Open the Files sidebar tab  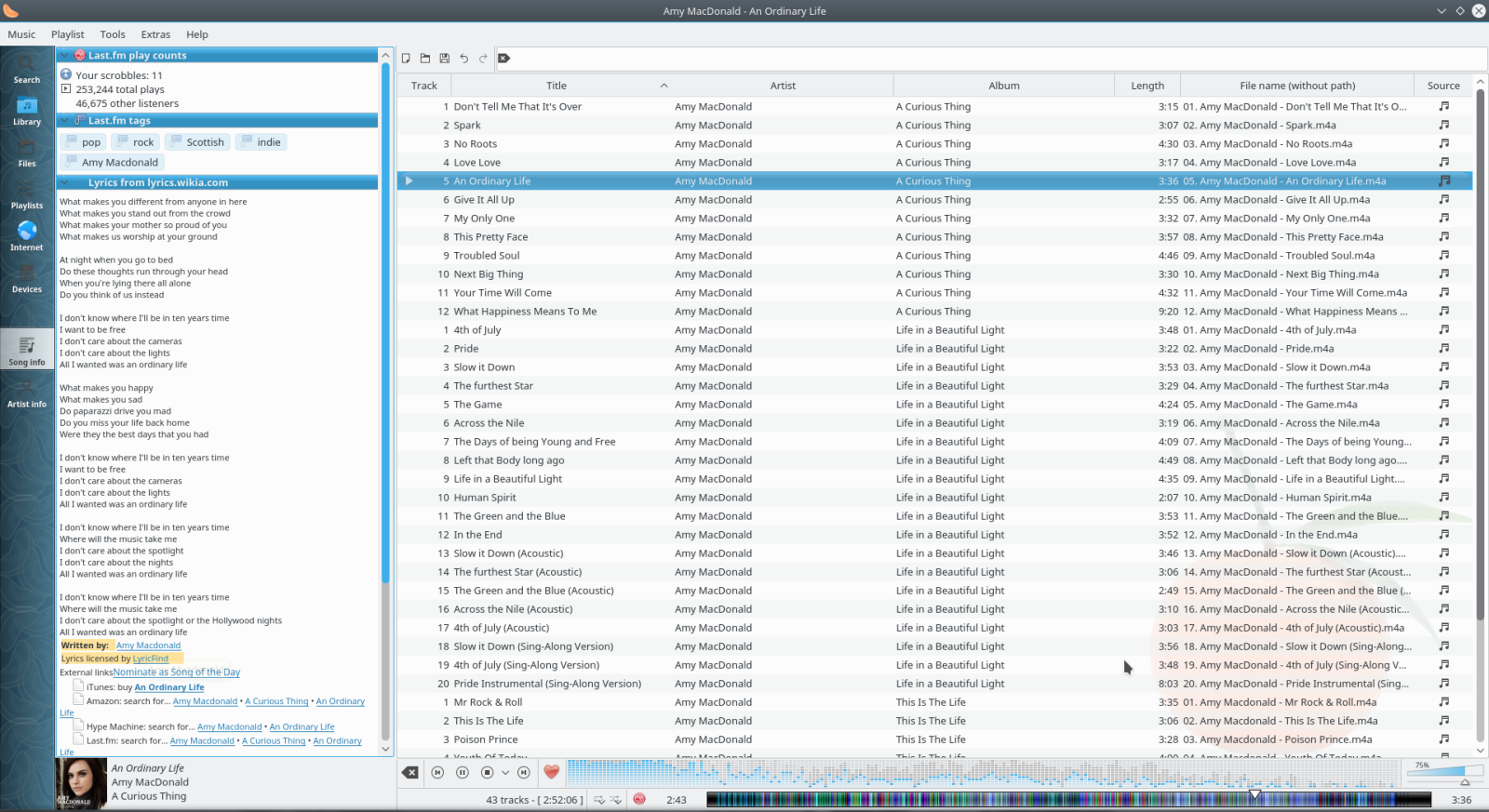pyautogui.click(x=26, y=153)
